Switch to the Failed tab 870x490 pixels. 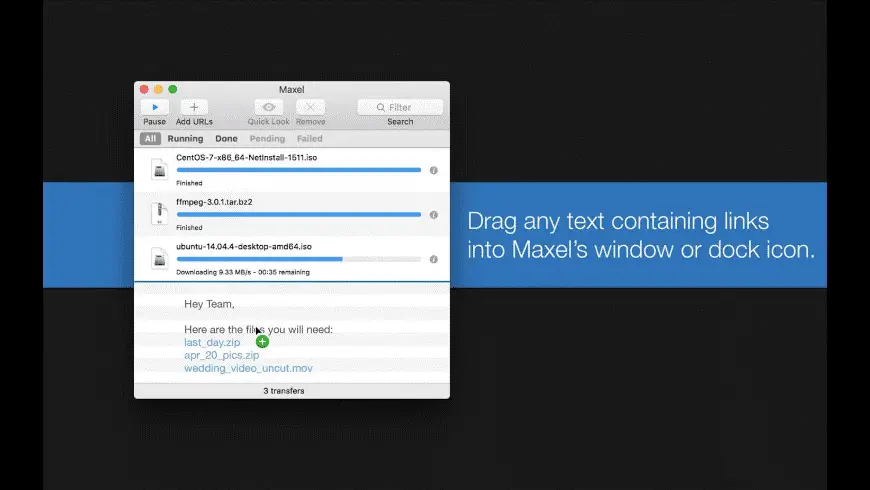pyautogui.click(x=310, y=139)
